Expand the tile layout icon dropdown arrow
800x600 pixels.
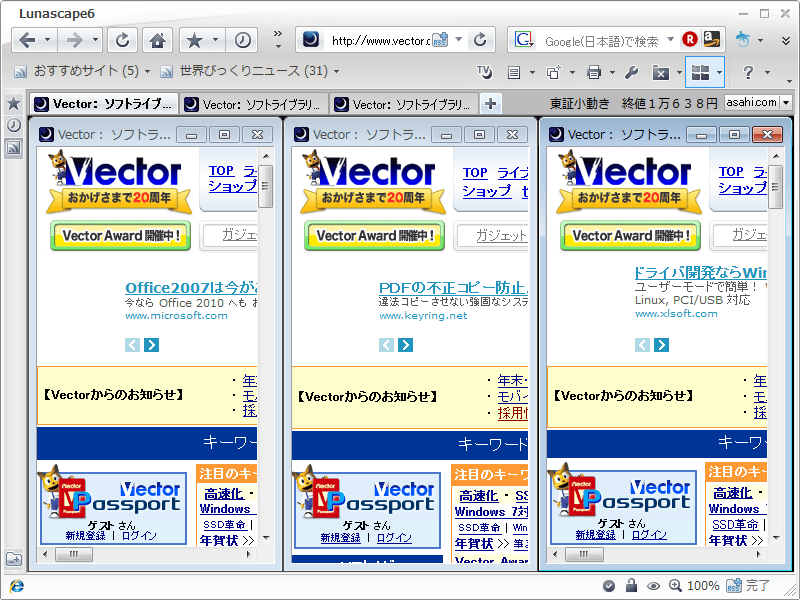tap(719, 73)
